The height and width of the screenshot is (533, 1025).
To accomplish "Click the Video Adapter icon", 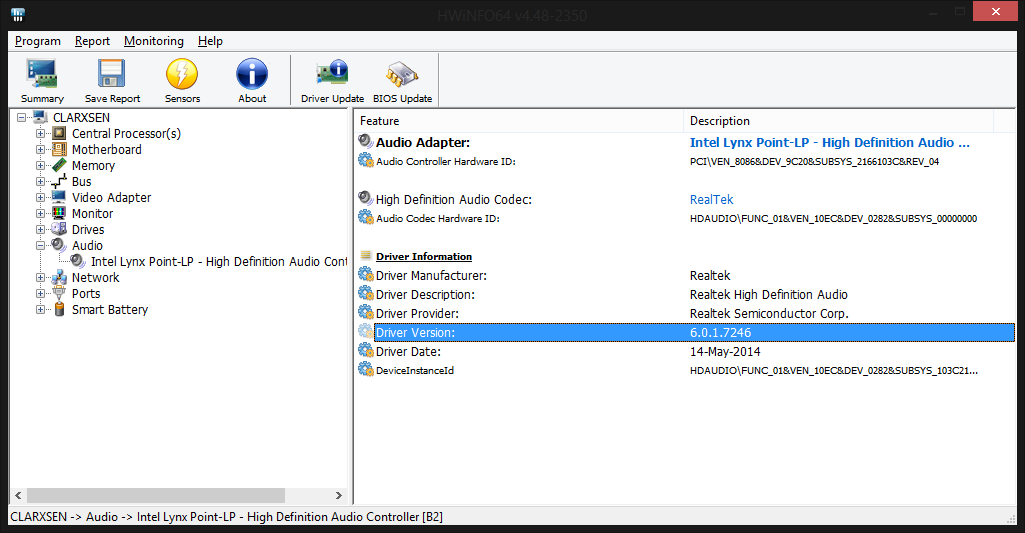I will tap(59, 197).
